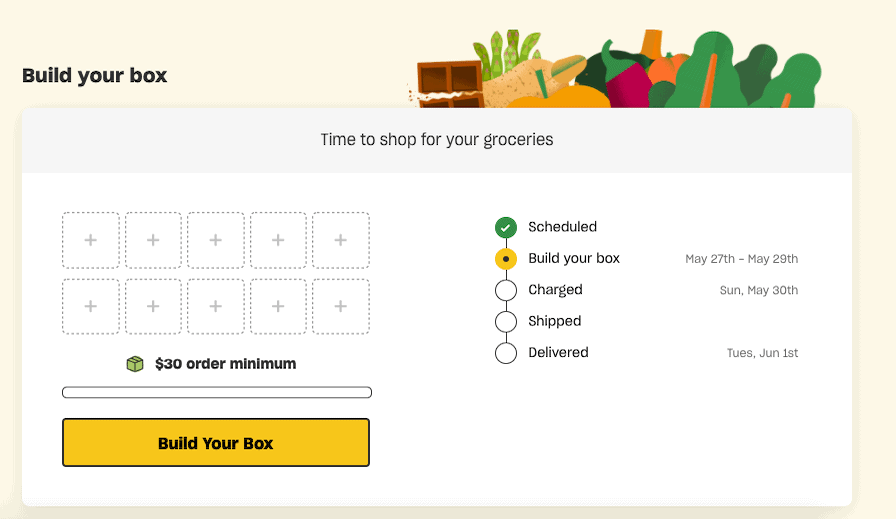Click the Charged step circle

click(506, 290)
